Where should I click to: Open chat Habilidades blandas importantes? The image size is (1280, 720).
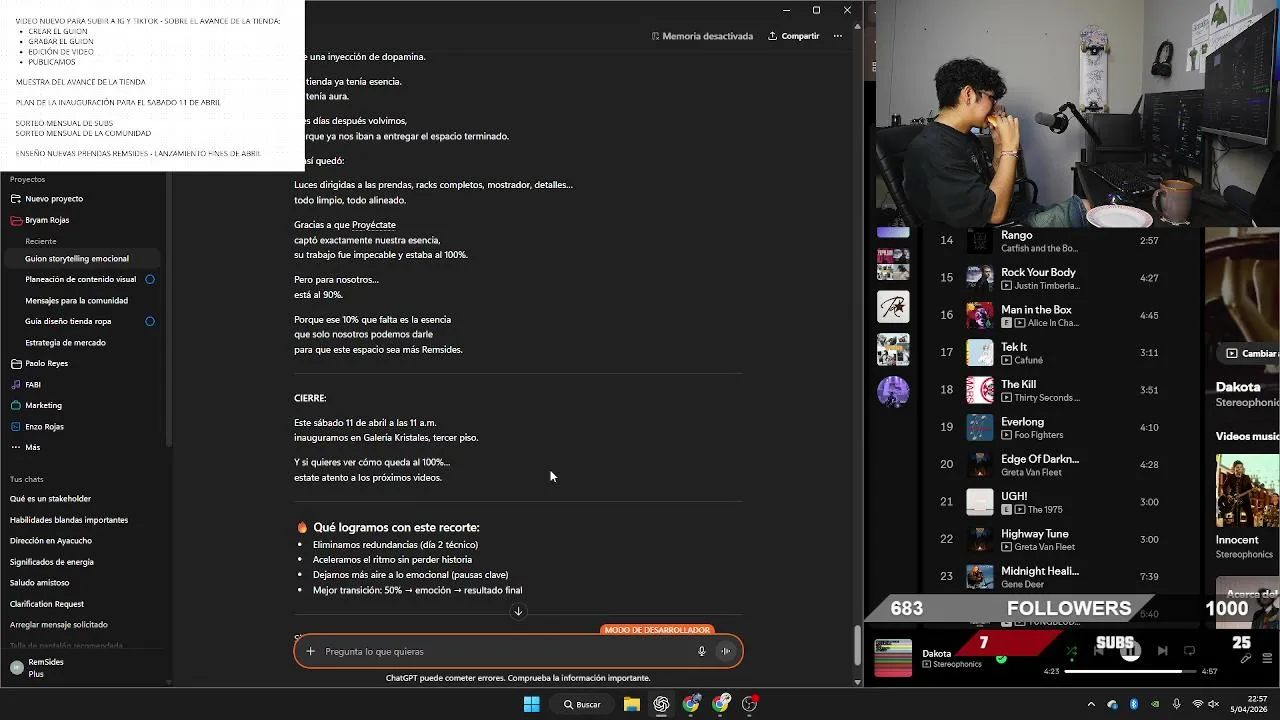pyautogui.click(x=69, y=520)
